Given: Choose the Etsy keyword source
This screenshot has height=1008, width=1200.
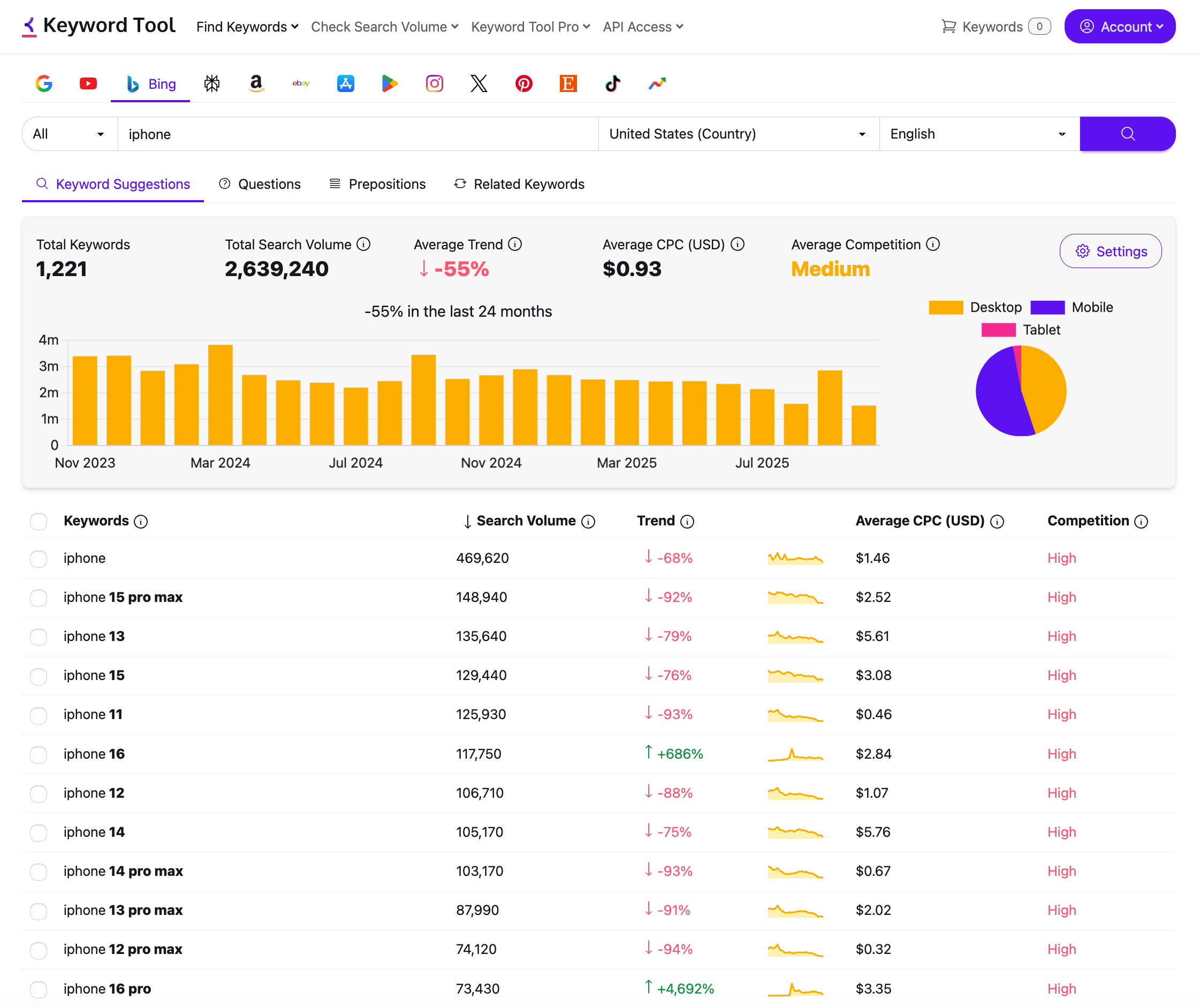Looking at the screenshot, I should tap(568, 83).
